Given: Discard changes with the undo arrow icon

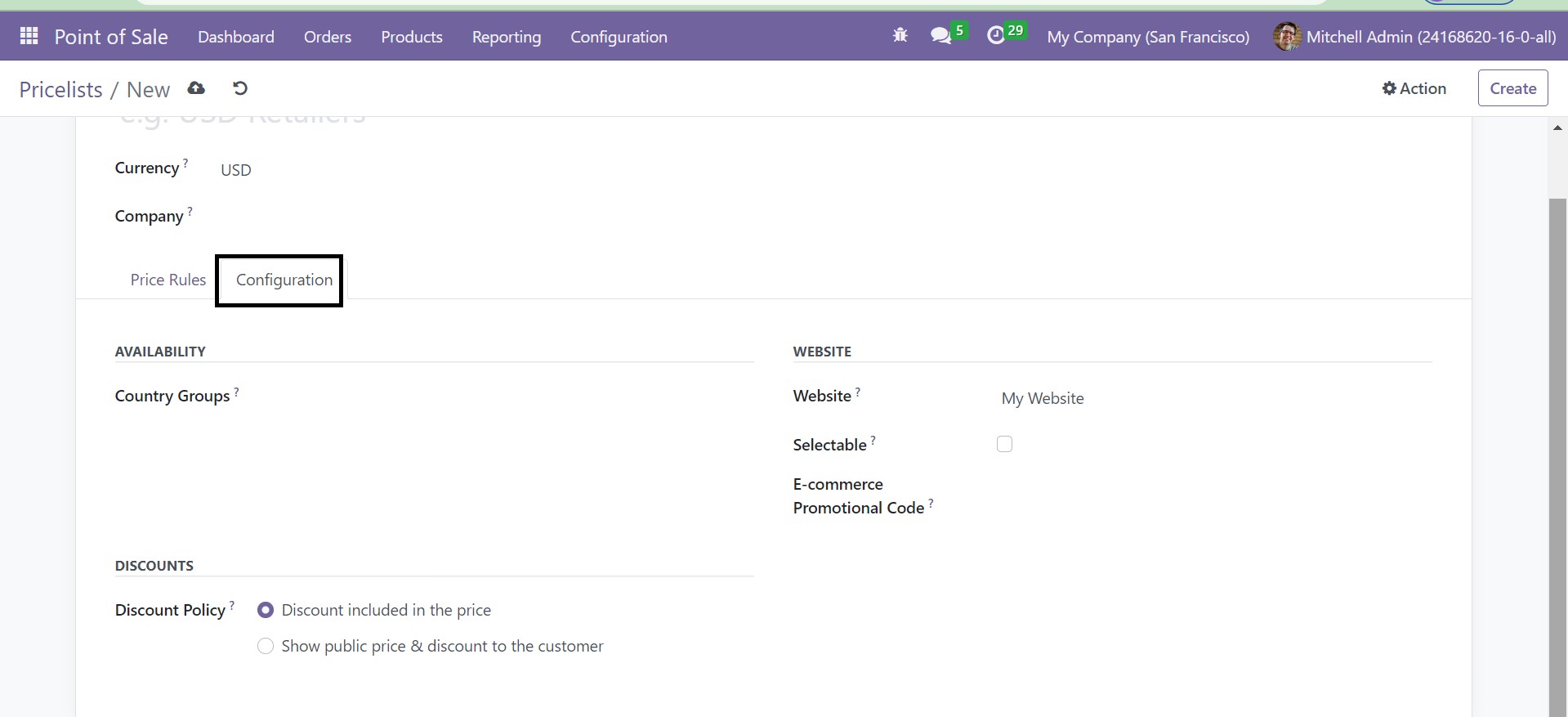Looking at the screenshot, I should pyautogui.click(x=240, y=88).
